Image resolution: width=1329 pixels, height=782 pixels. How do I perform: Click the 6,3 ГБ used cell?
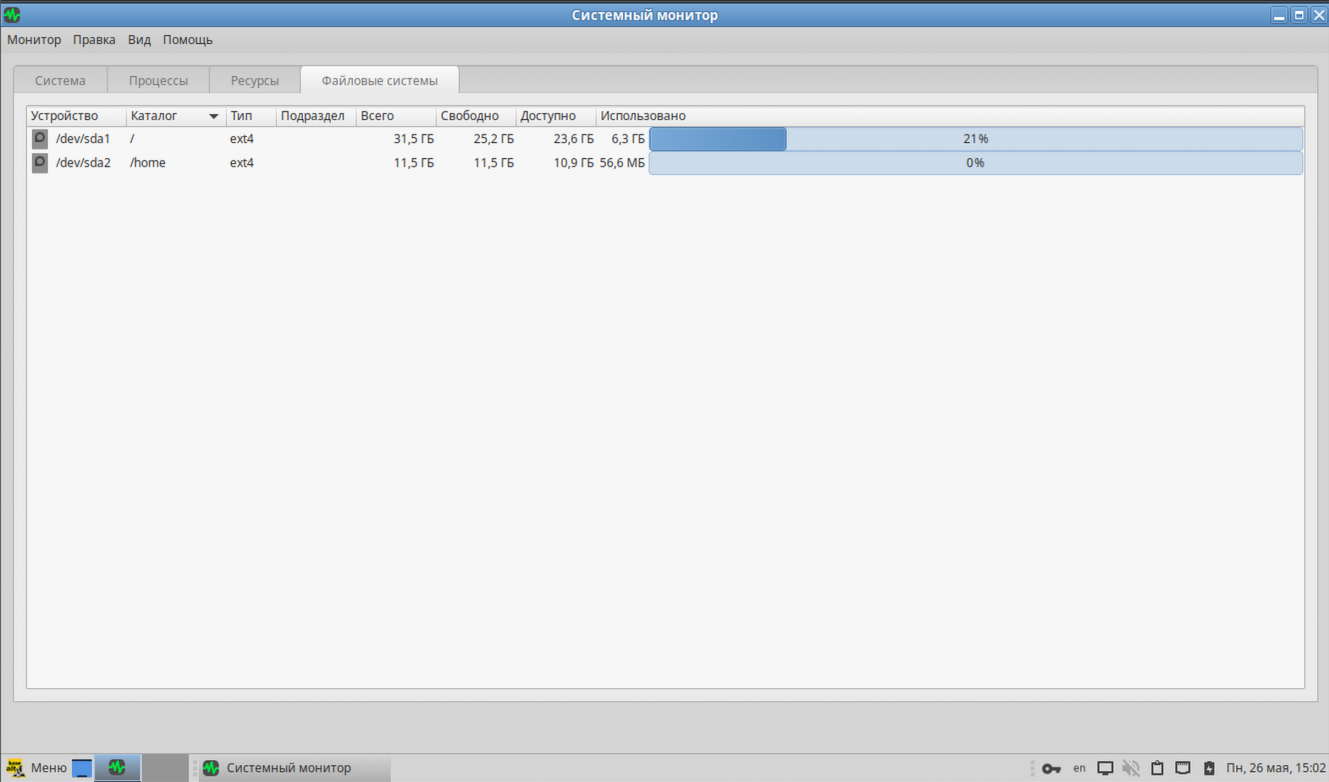coord(628,139)
